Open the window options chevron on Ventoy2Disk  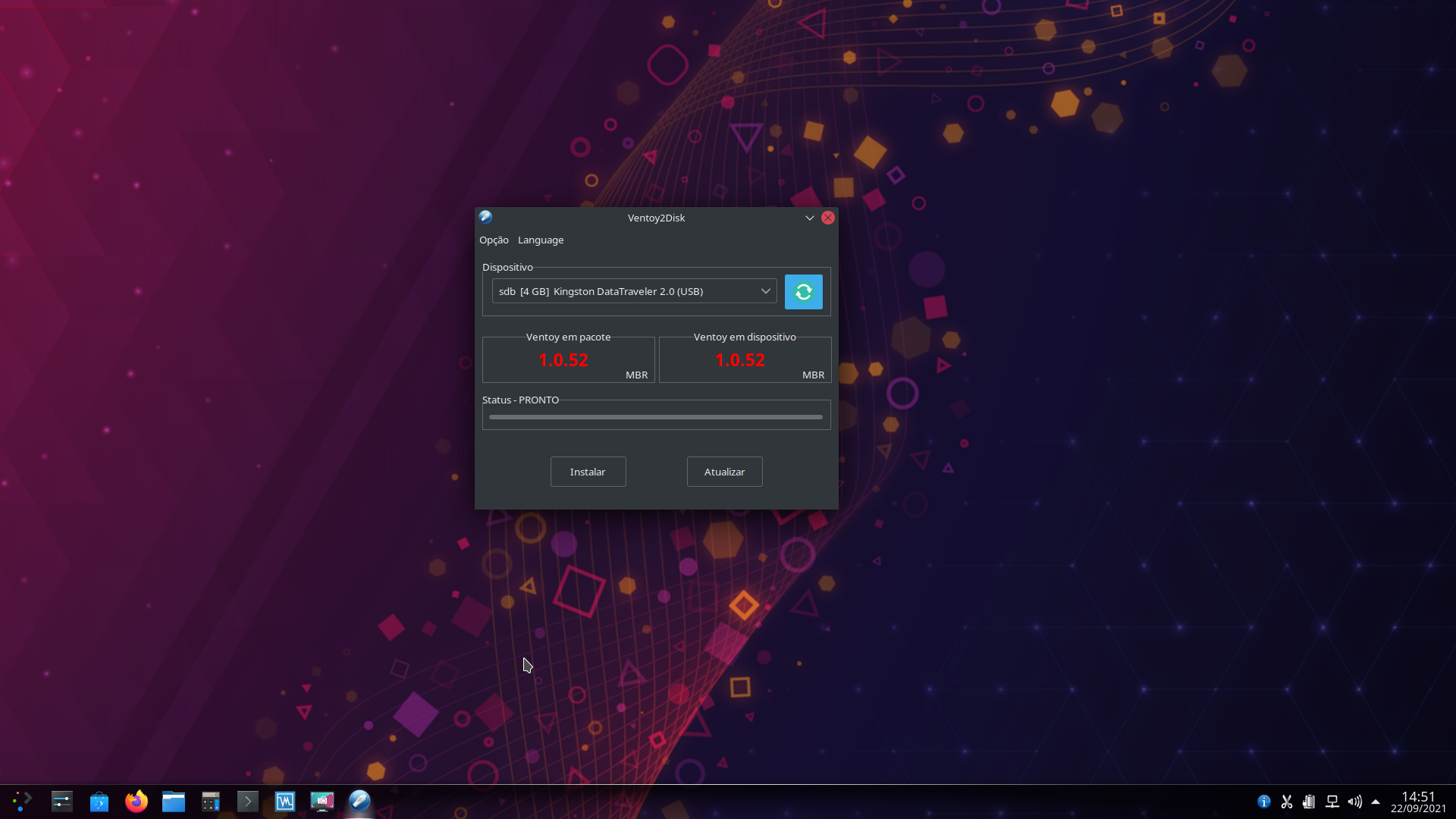809,218
